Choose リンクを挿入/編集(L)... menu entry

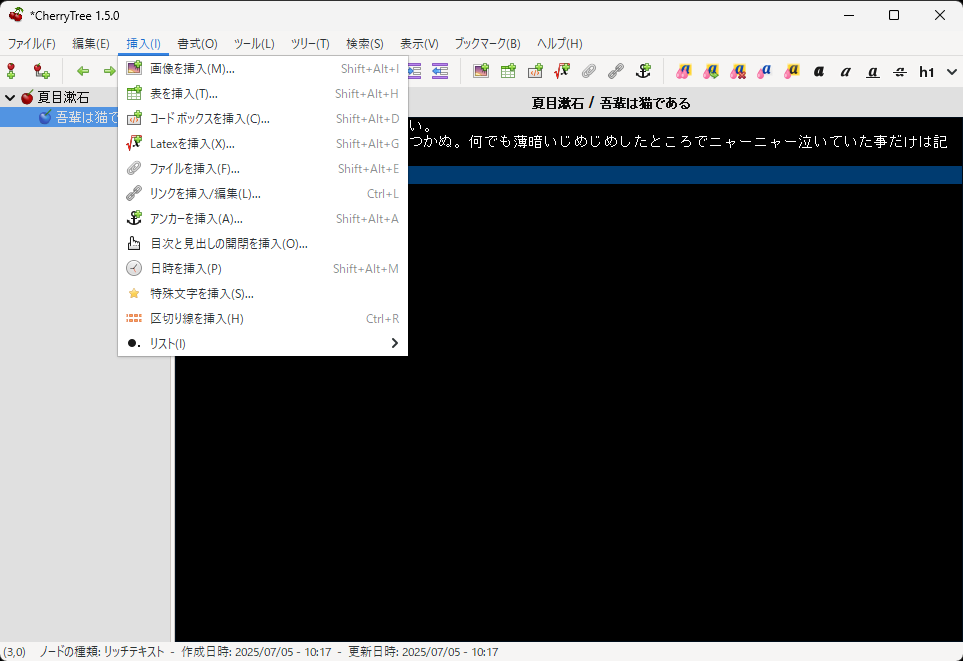263,194
